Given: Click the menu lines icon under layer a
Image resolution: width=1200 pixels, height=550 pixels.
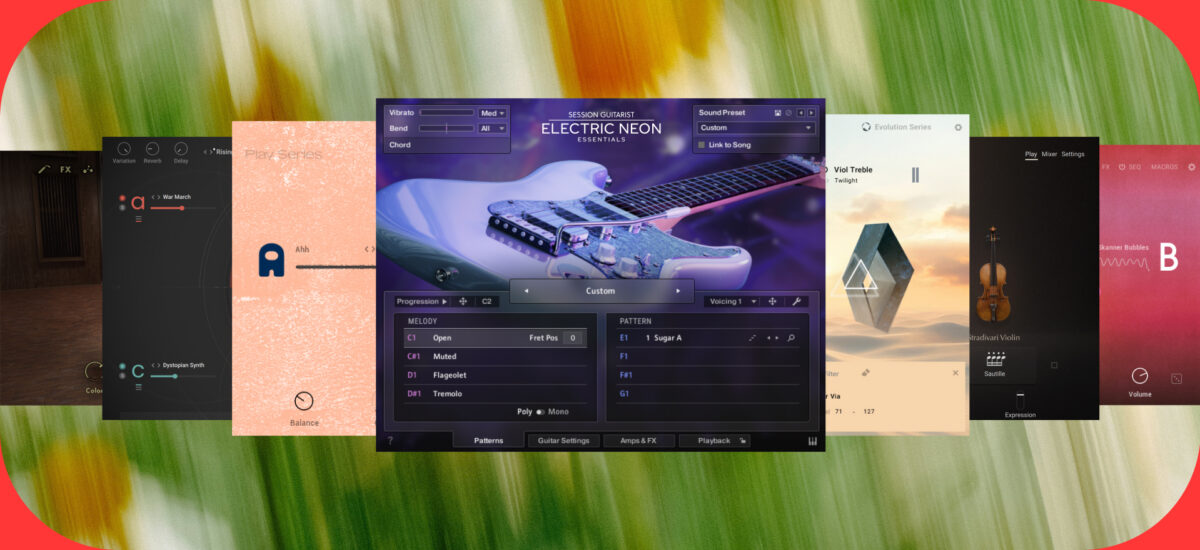Looking at the screenshot, I should tap(139, 217).
